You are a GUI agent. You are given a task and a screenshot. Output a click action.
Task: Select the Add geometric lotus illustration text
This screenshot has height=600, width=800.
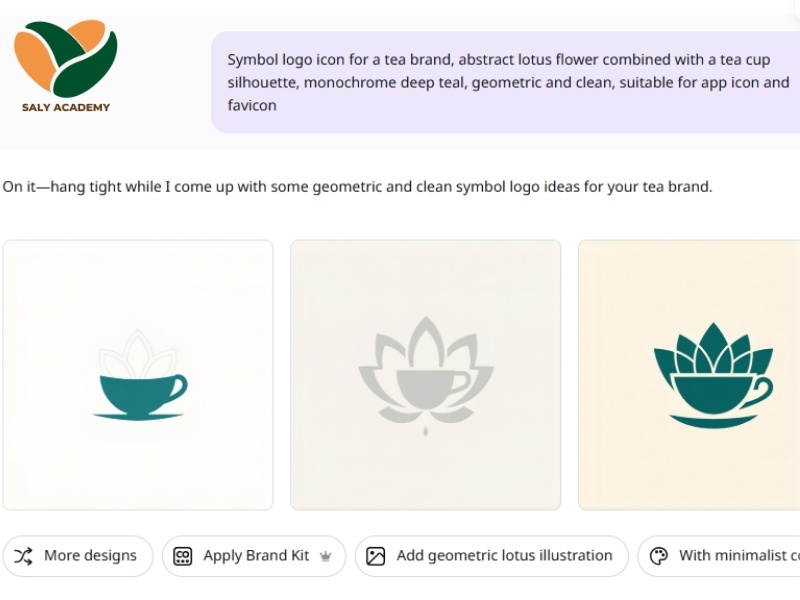(504, 556)
